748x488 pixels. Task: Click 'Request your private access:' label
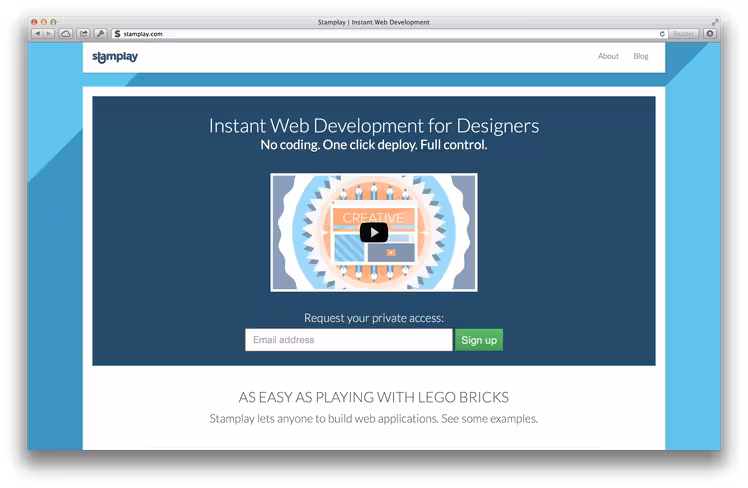(x=374, y=318)
